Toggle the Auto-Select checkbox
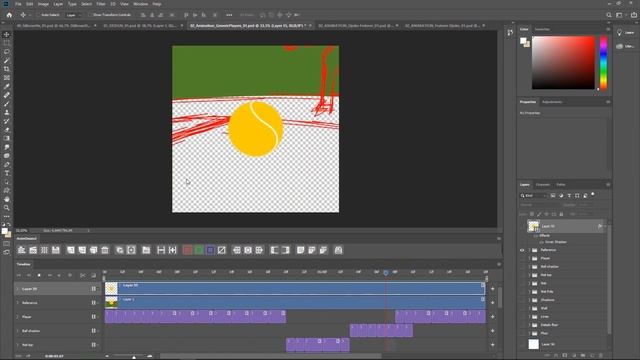The image size is (640, 360). (38, 15)
